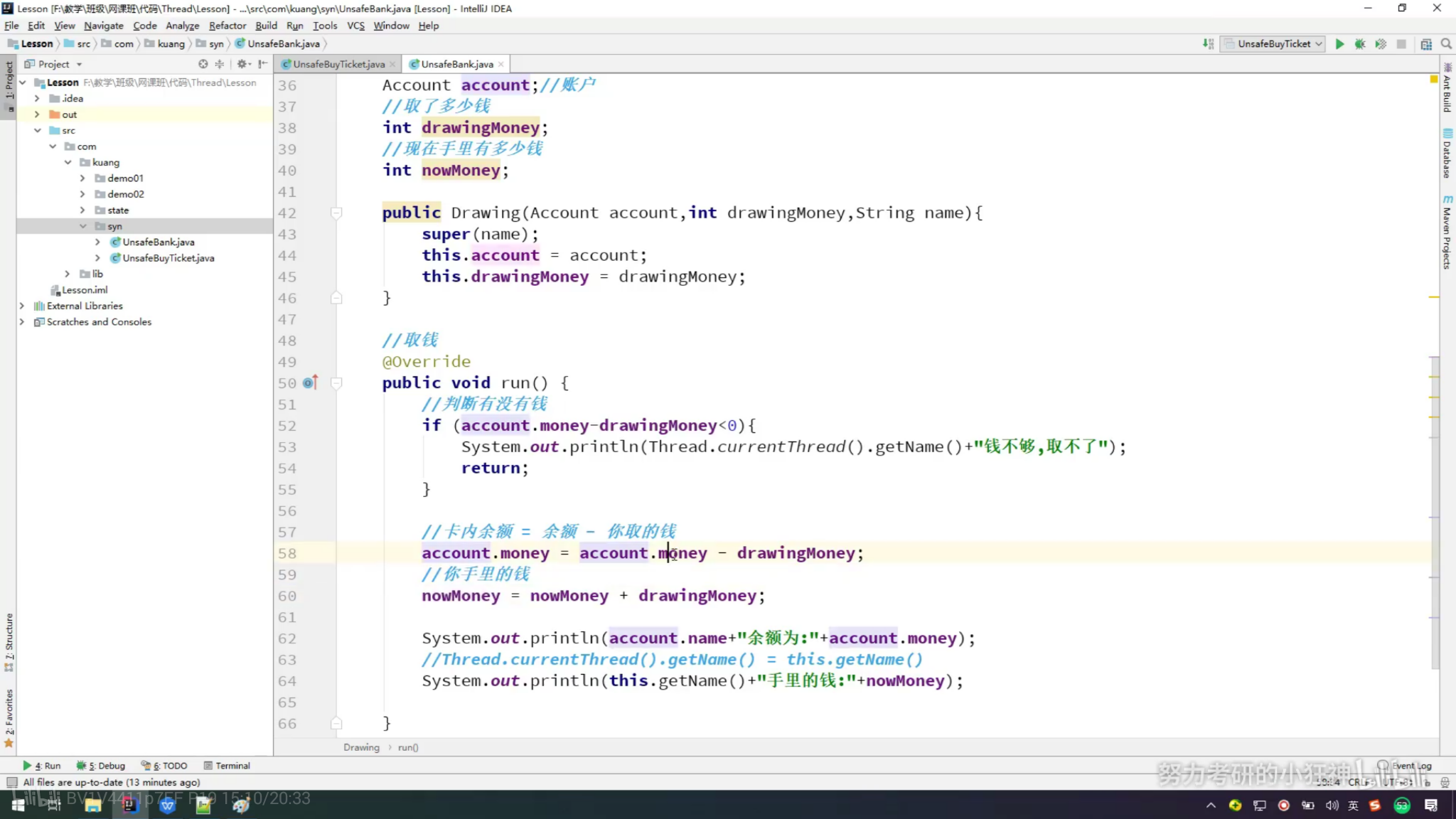
Task: Collapse the Lesson root folder
Action: [23, 82]
